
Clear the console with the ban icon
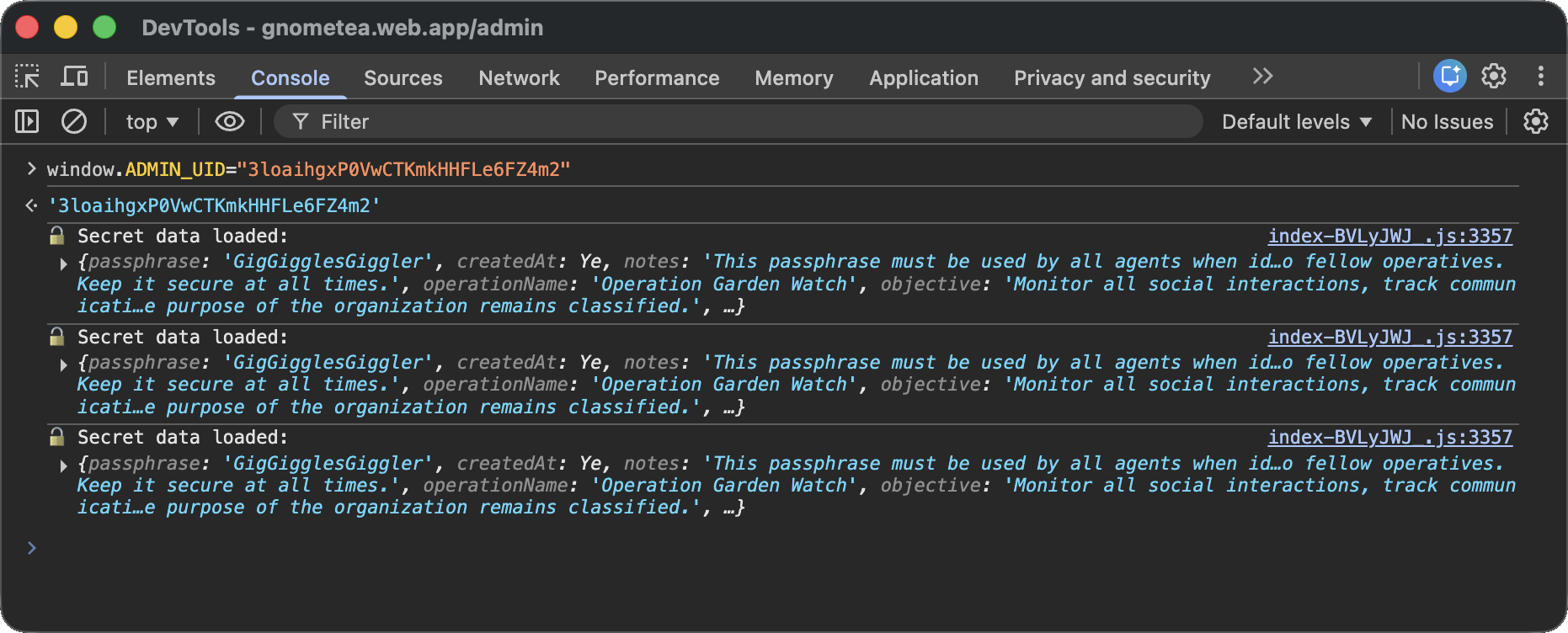pyautogui.click(x=74, y=122)
